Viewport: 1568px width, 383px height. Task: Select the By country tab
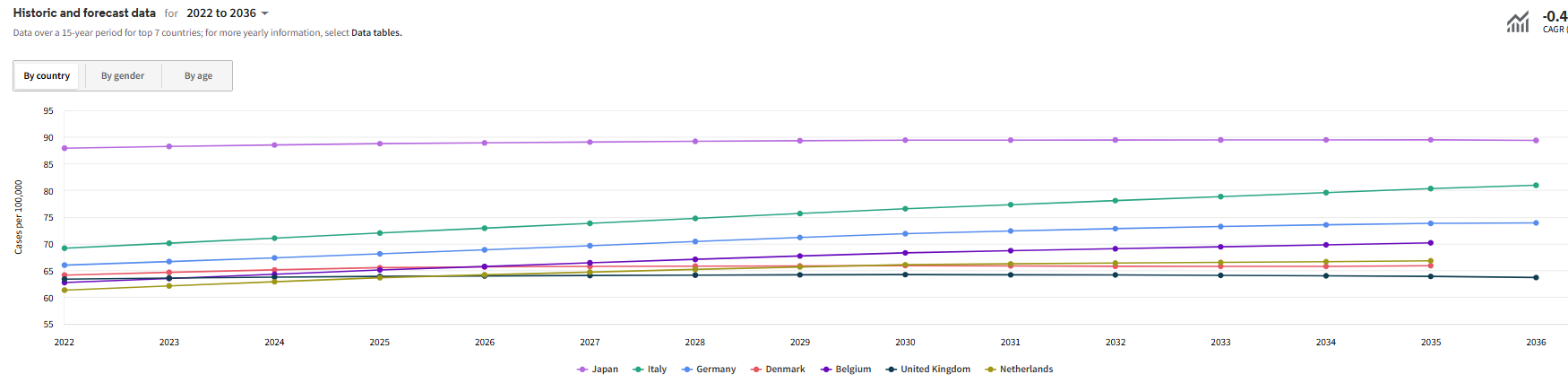click(x=47, y=76)
